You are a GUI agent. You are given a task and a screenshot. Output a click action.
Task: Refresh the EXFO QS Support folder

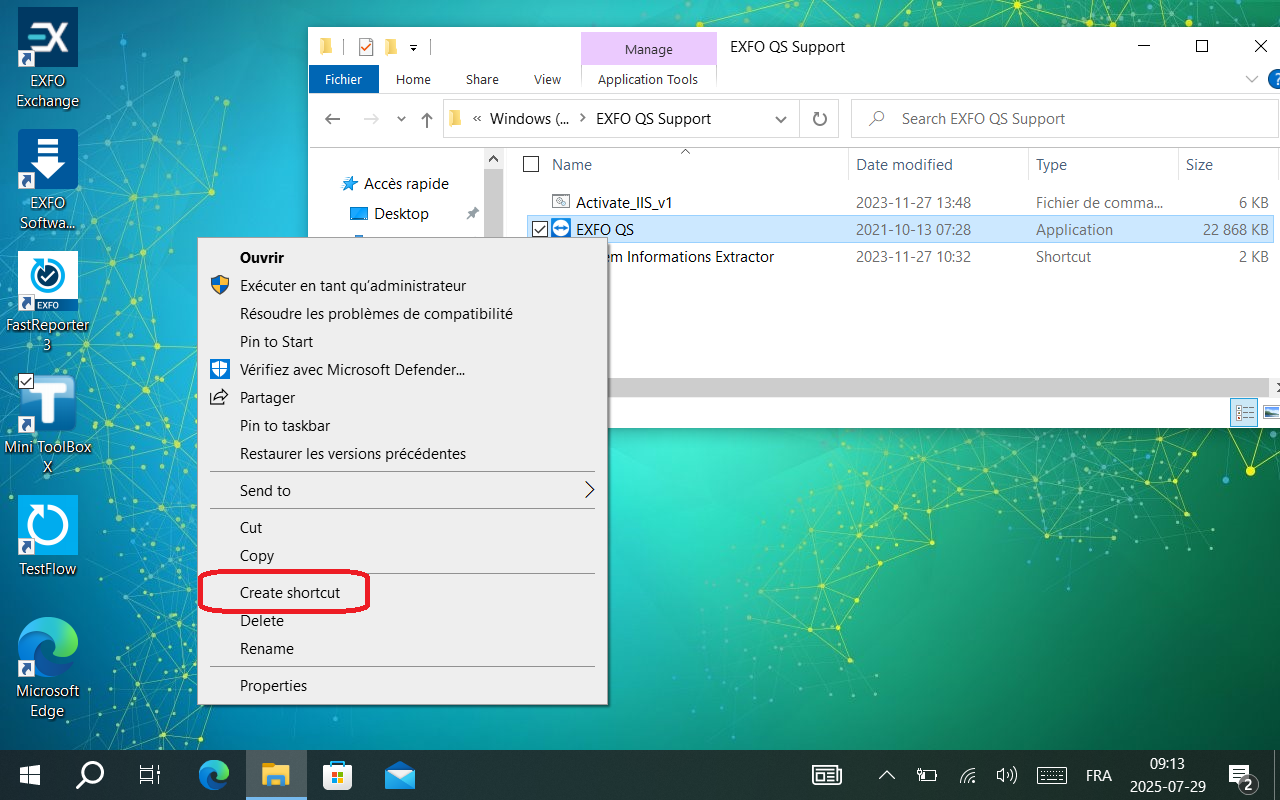[x=820, y=119]
